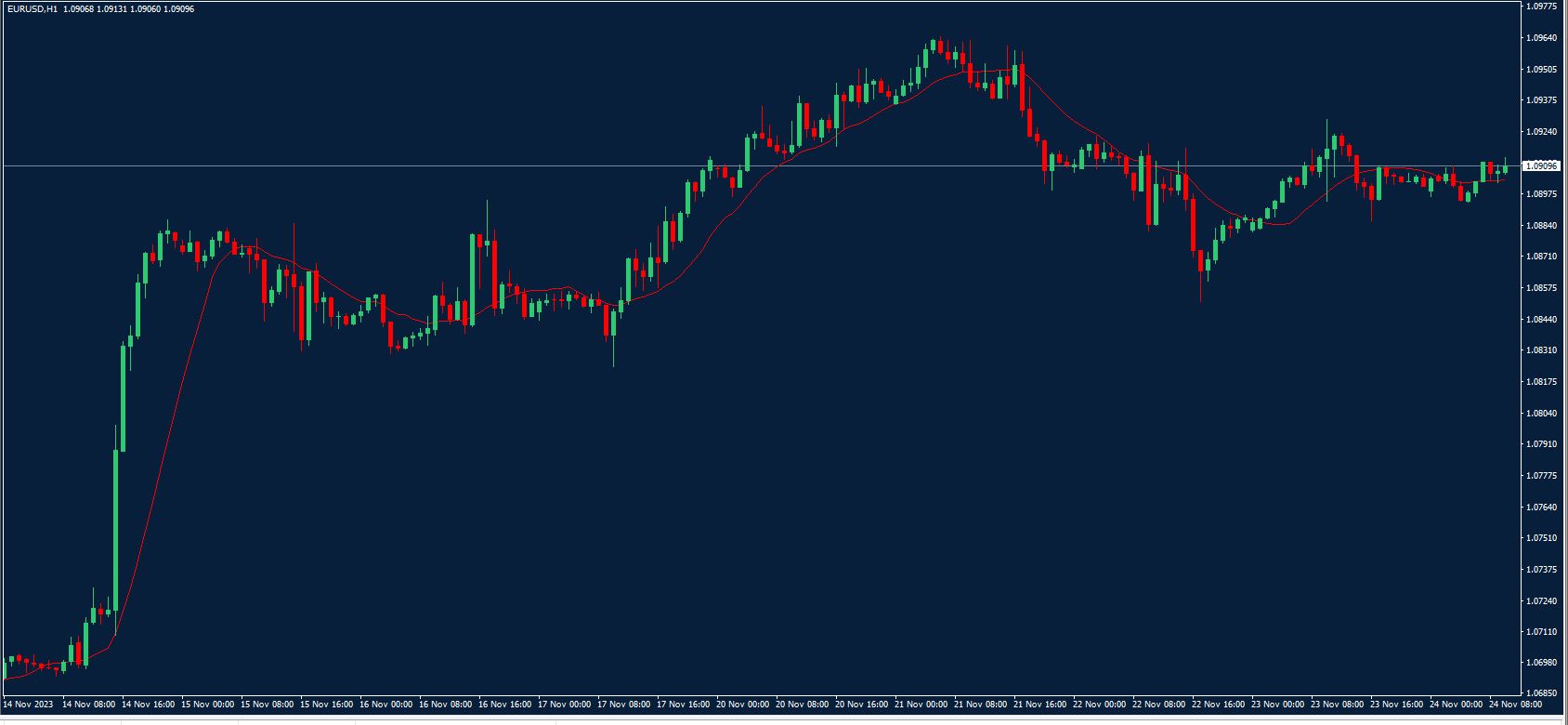Click the 1.07110 price level label
The height and width of the screenshot is (725, 1568).
pyautogui.click(x=1541, y=632)
